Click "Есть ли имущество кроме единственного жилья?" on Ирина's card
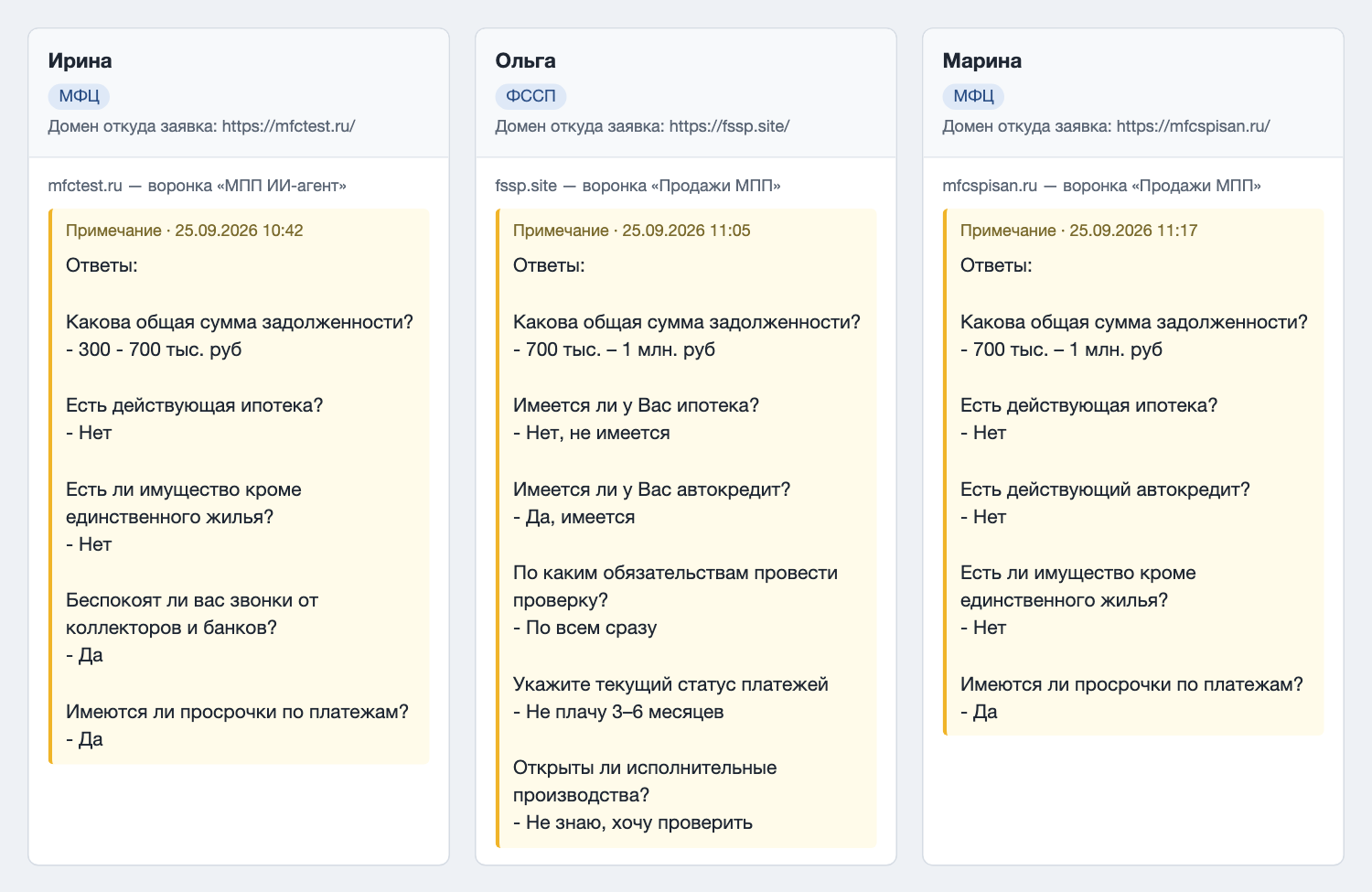Viewport: 1372px width, 892px height. [x=184, y=503]
